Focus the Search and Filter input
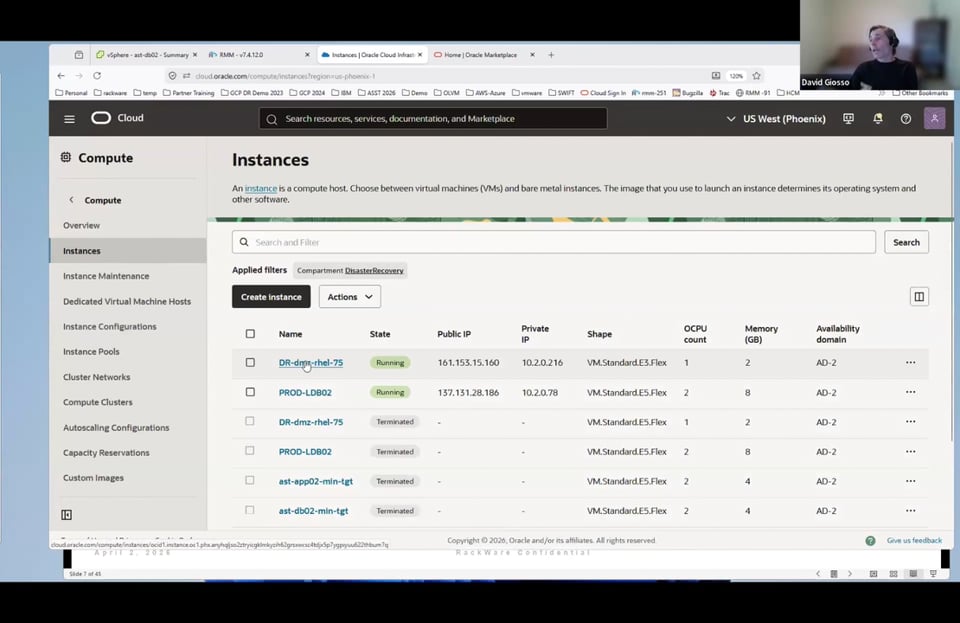This screenshot has width=960, height=623. 553,242
